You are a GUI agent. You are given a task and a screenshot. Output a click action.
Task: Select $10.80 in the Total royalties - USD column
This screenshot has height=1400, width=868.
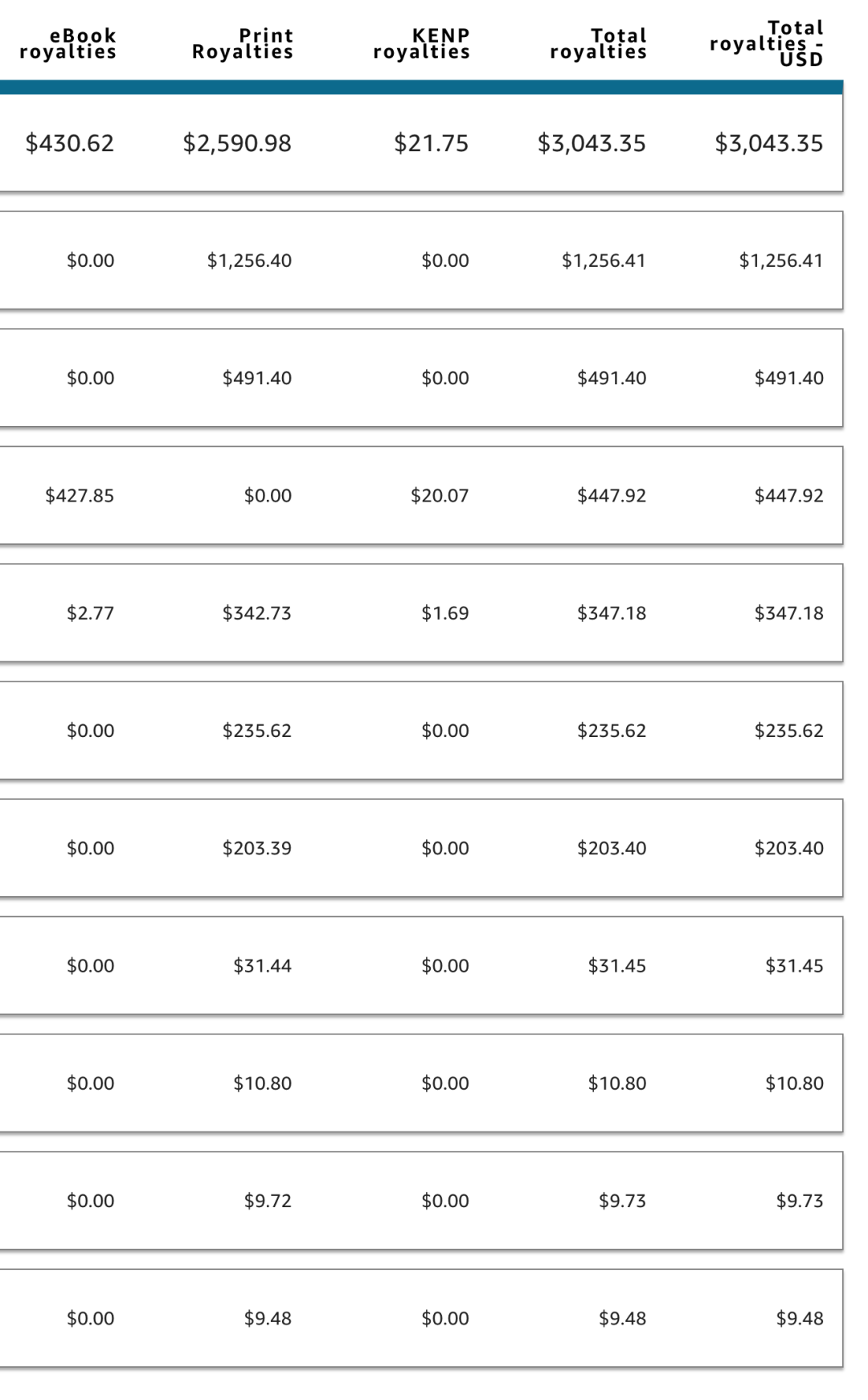point(794,1083)
